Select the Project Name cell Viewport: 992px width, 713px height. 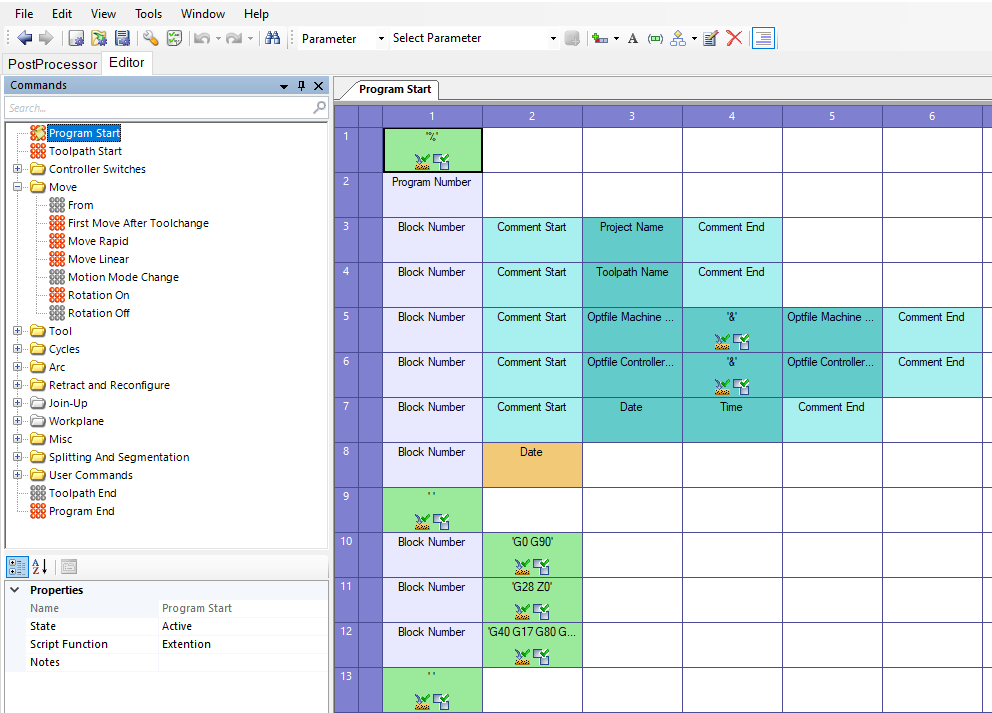[632, 240]
